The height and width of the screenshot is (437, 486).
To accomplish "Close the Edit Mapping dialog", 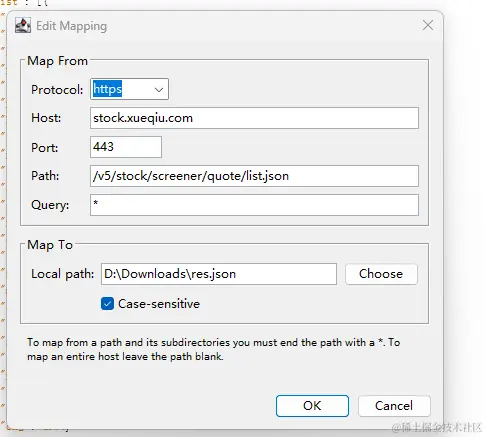I will (x=428, y=25).
